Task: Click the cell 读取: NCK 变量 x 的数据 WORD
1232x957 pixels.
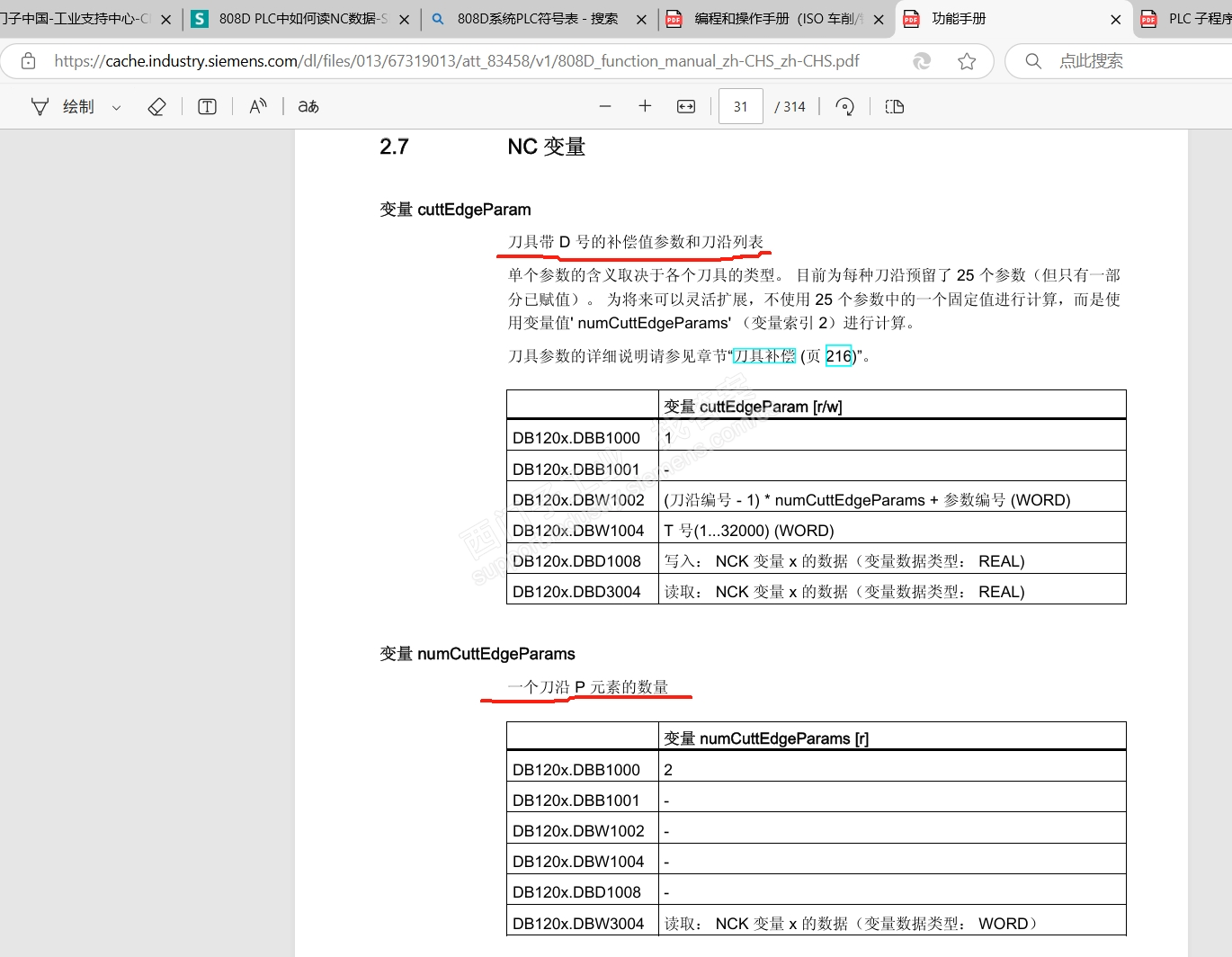Action: [892, 921]
